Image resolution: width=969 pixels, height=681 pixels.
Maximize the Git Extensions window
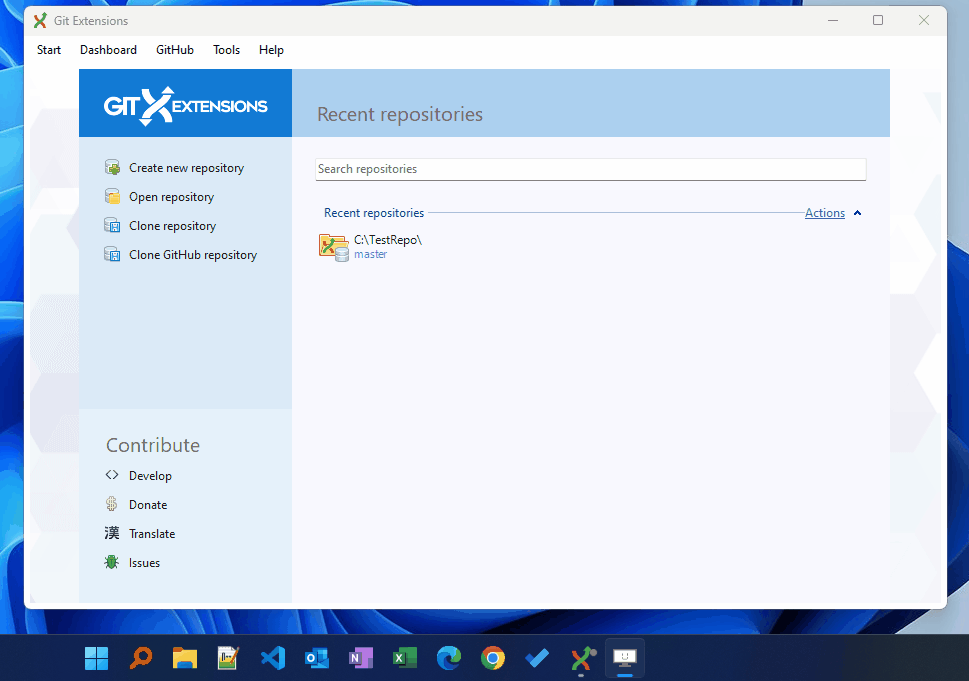pyautogui.click(x=878, y=20)
